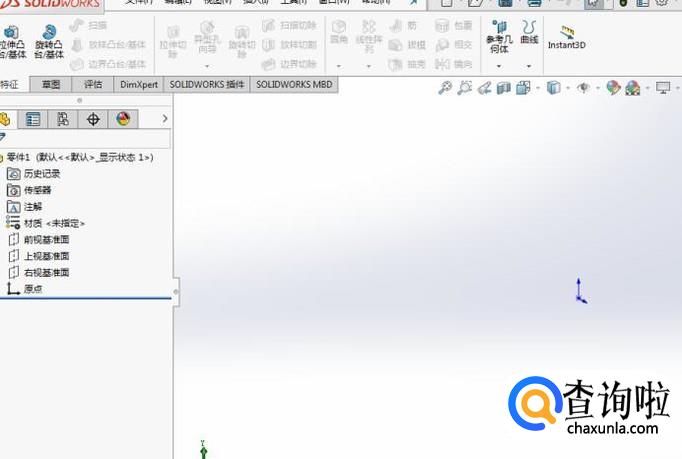Switch to SOLIDWORKS 插件 tab
The width and height of the screenshot is (682, 459).
207,84
